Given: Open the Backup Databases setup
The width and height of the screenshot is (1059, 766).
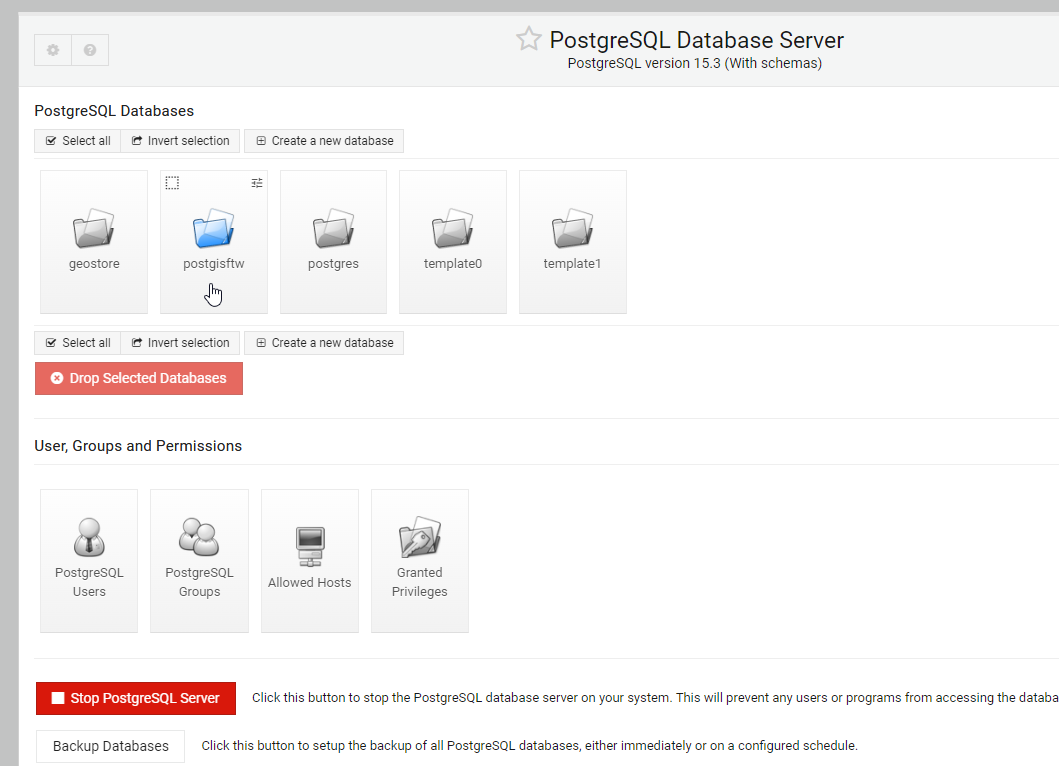Looking at the screenshot, I should pyautogui.click(x=109, y=745).
